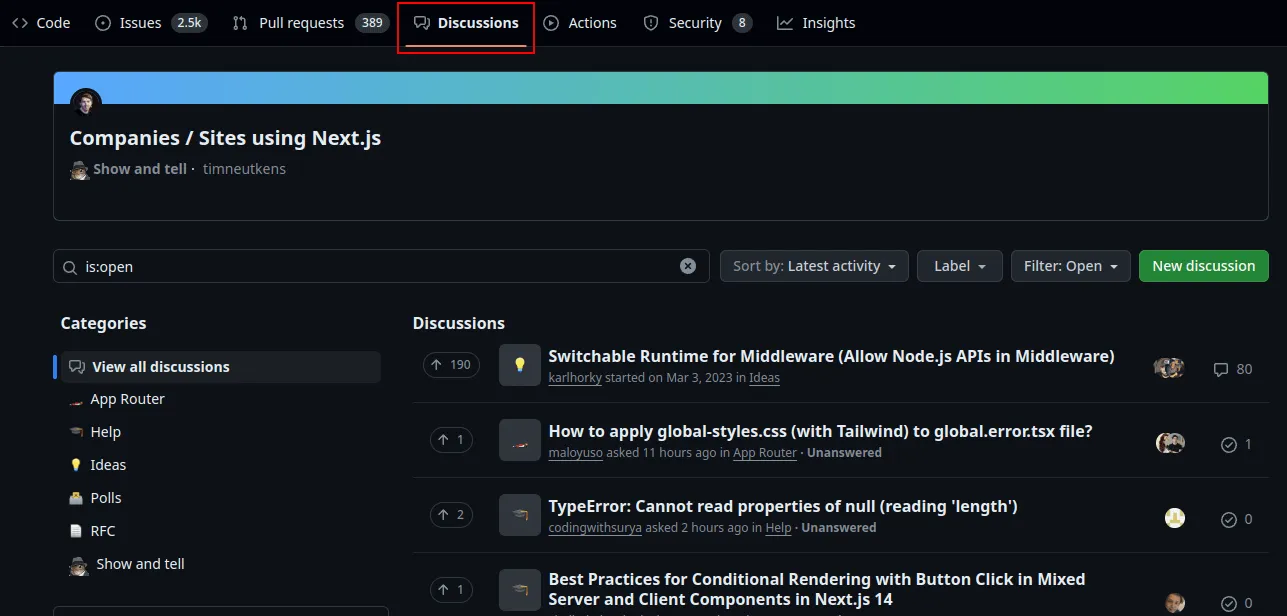This screenshot has width=1287, height=616.
Task: Click inside the is:open search field
Action: coord(300,265)
